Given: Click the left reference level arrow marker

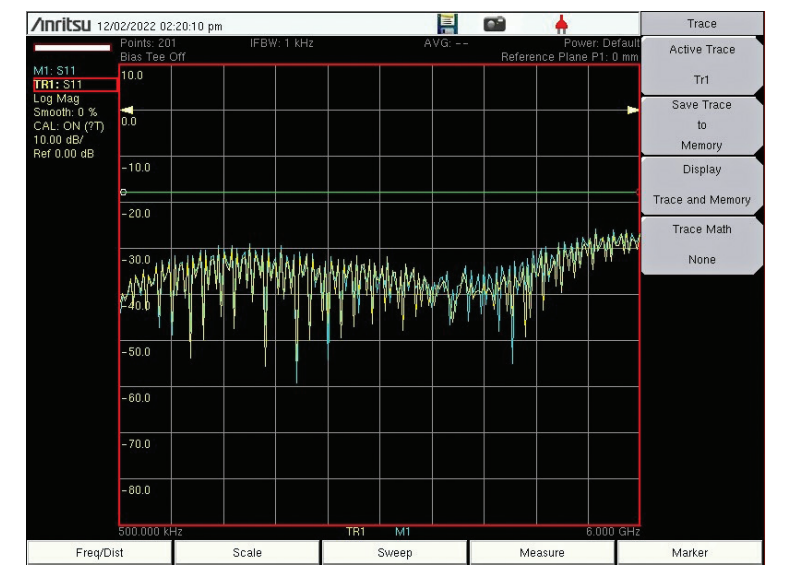Looking at the screenshot, I should click(x=126, y=110).
